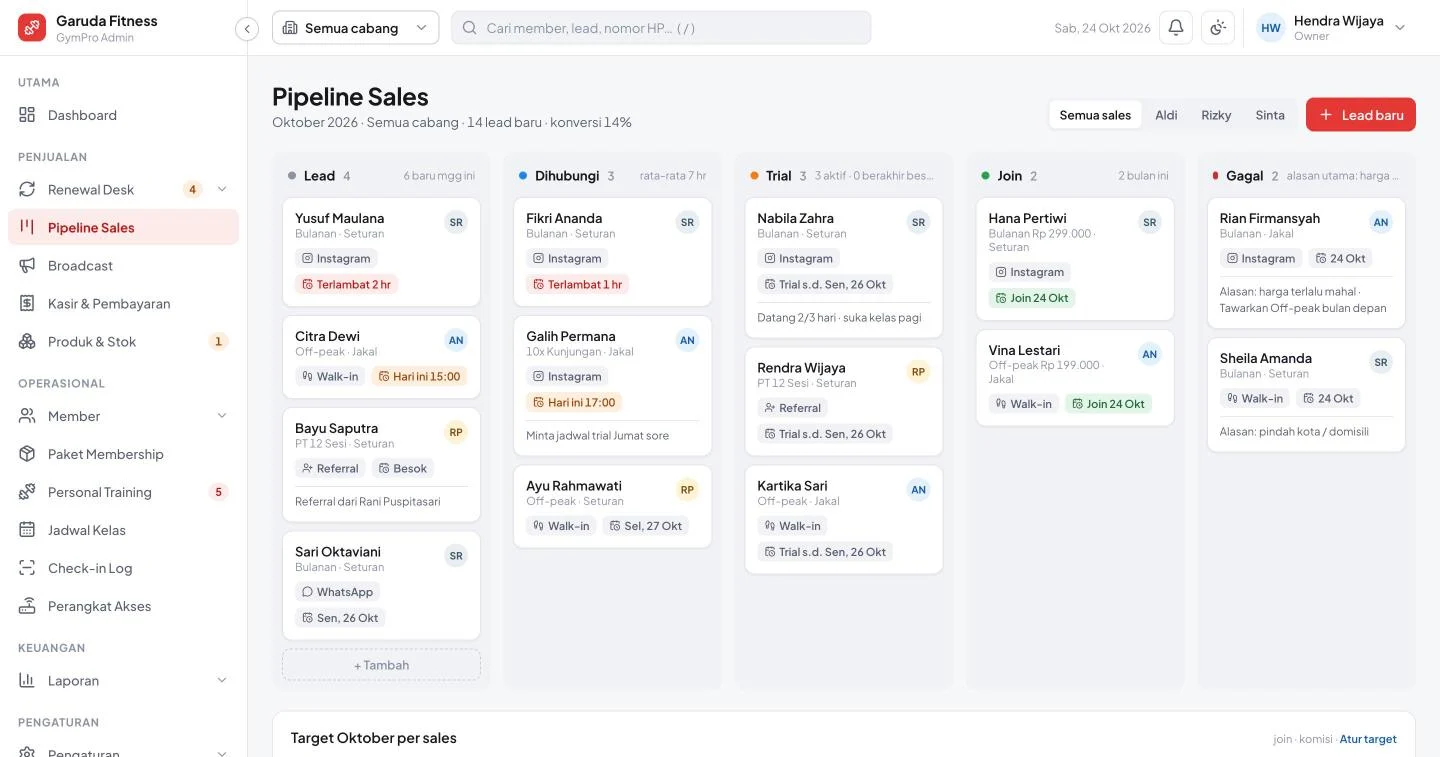1440x757 pixels.
Task: Click the HW user avatar
Action: (1271, 28)
